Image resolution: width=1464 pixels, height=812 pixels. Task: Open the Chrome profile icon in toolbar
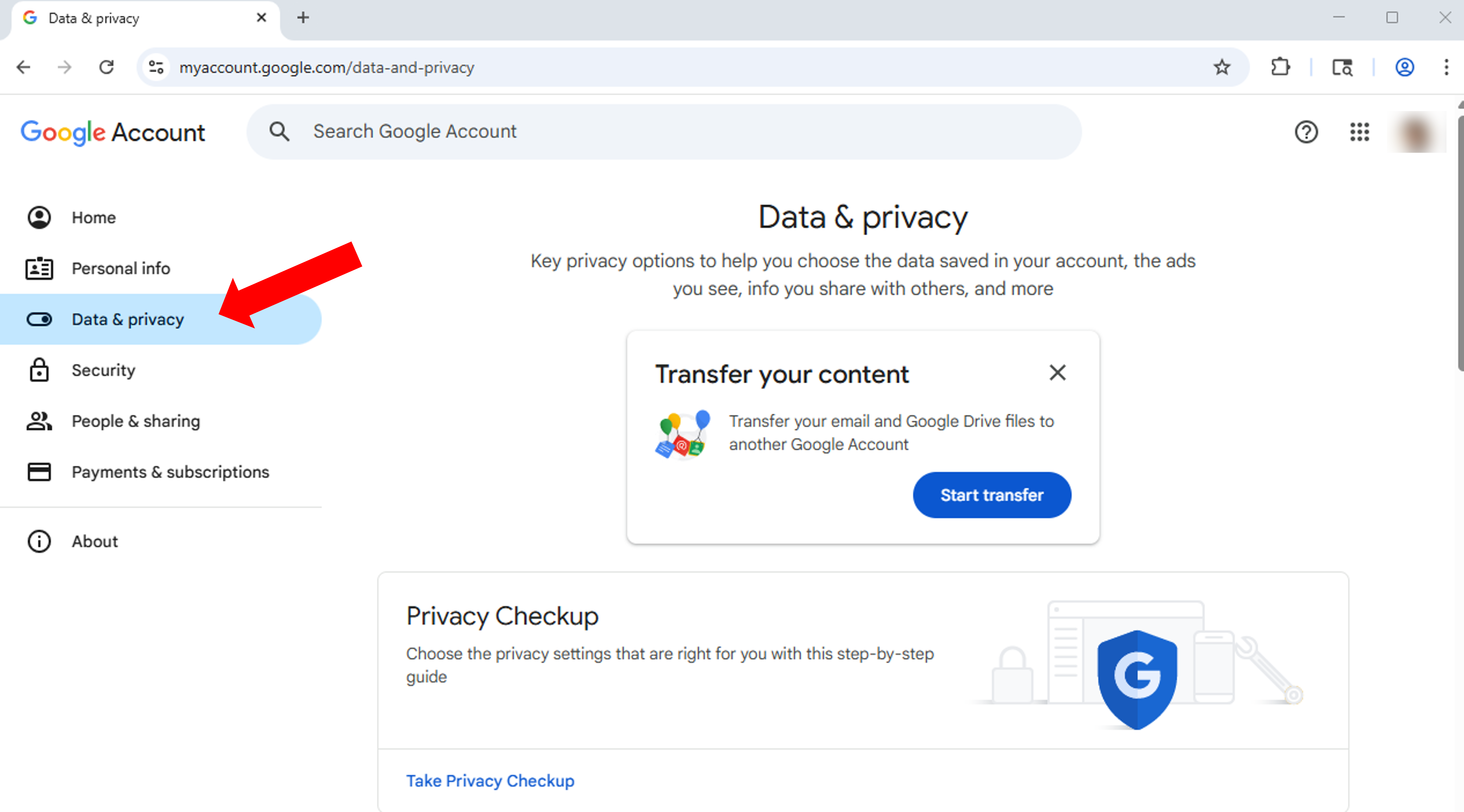1404,67
